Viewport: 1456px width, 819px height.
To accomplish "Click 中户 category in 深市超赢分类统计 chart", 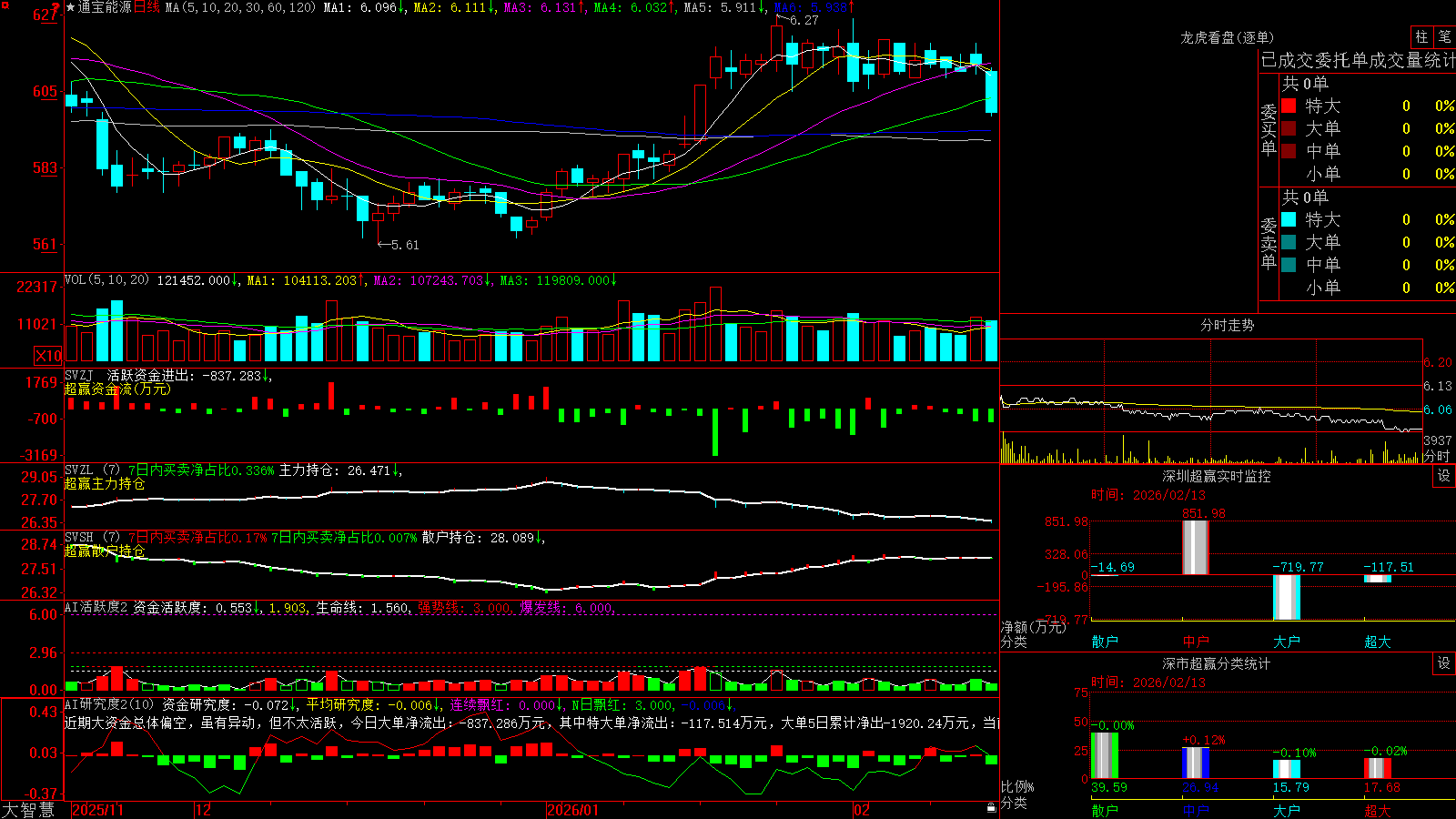I will (x=1196, y=810).
